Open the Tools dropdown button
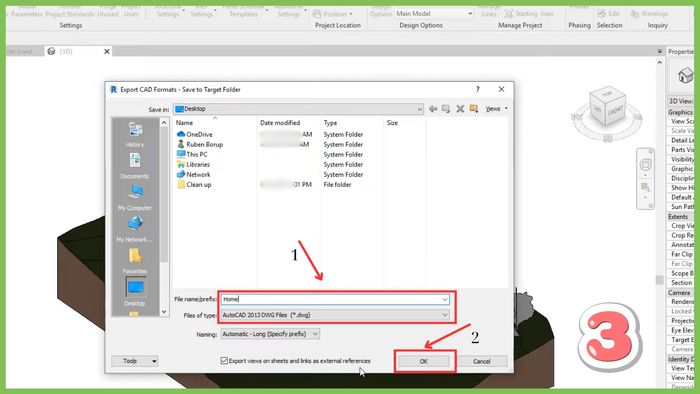Screen dimensions: 700x394 pyautogui.click(x=135, y=361)
